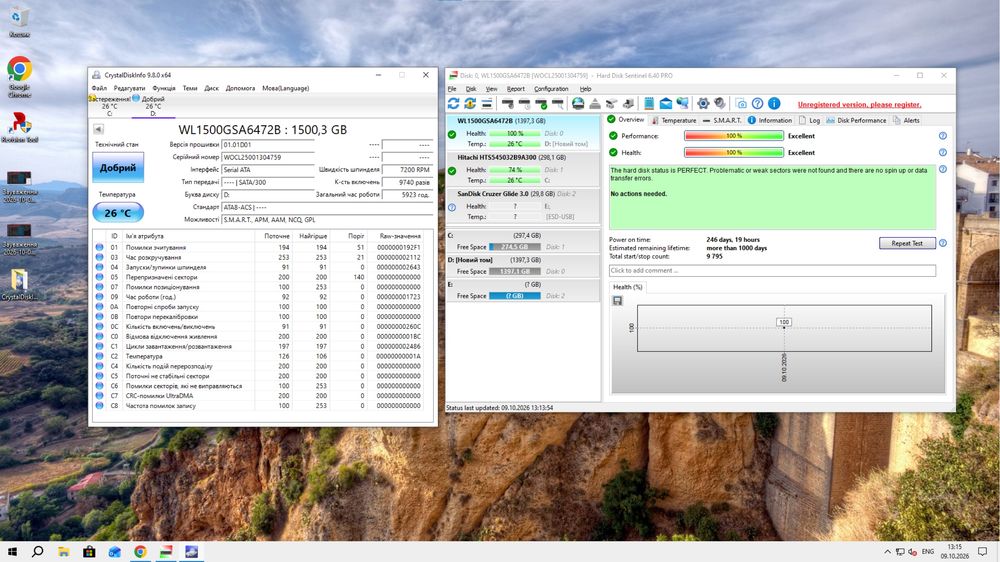Click the Repeat Test button
1000x562 pixels.
click(907, 243)
